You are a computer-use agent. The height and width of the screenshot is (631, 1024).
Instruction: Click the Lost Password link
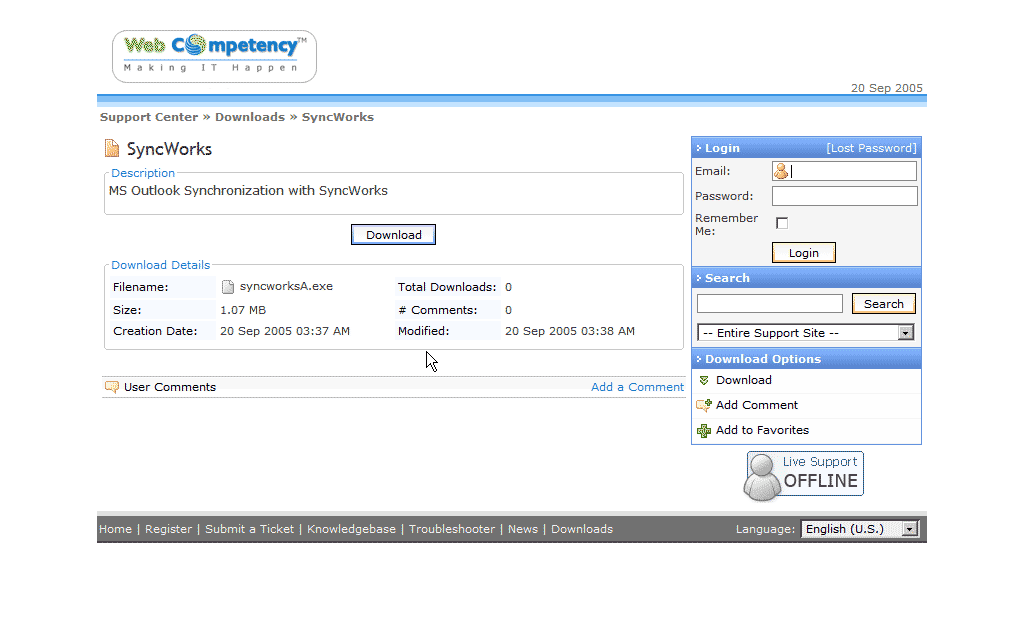[870, 148]
